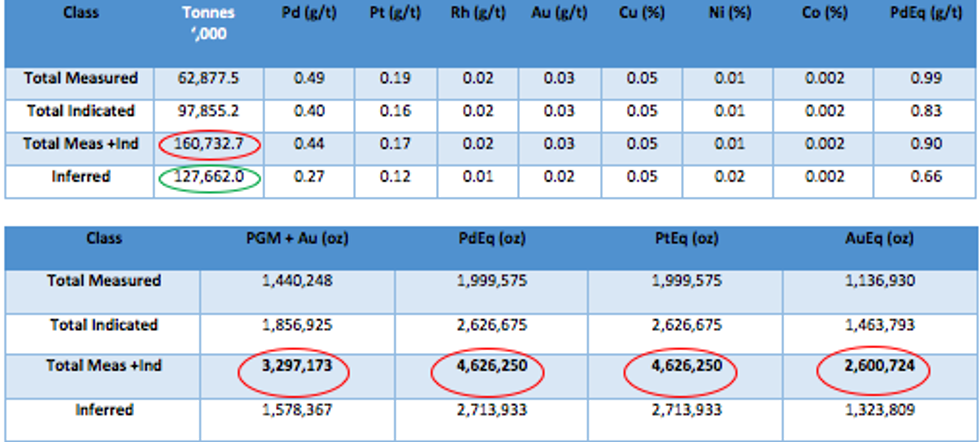Click the 1,856,925 Total Indicated cell
This screenshot has width=980, height=442.
pos(295,327)
